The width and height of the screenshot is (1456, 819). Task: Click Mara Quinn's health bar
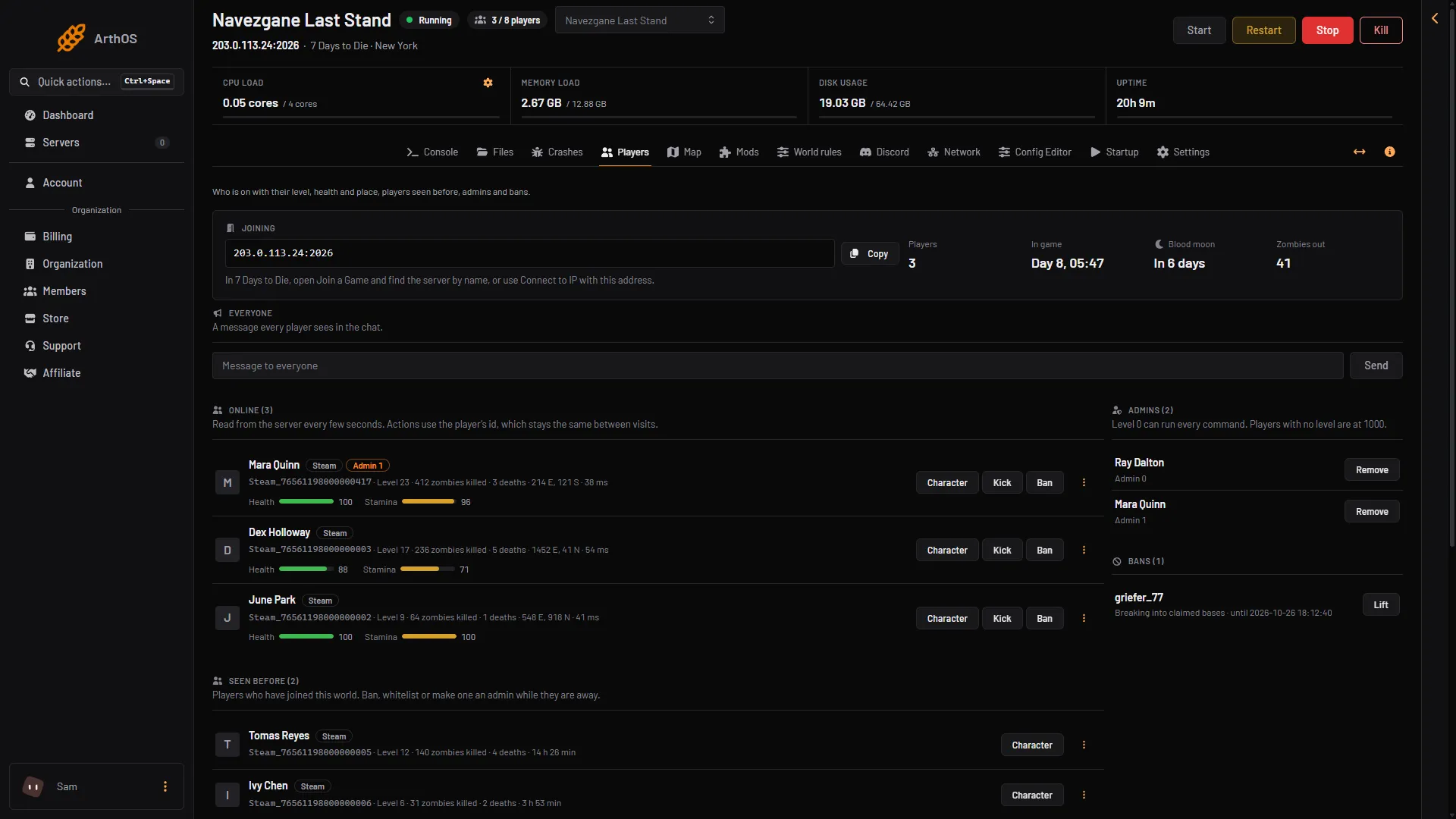306,502
